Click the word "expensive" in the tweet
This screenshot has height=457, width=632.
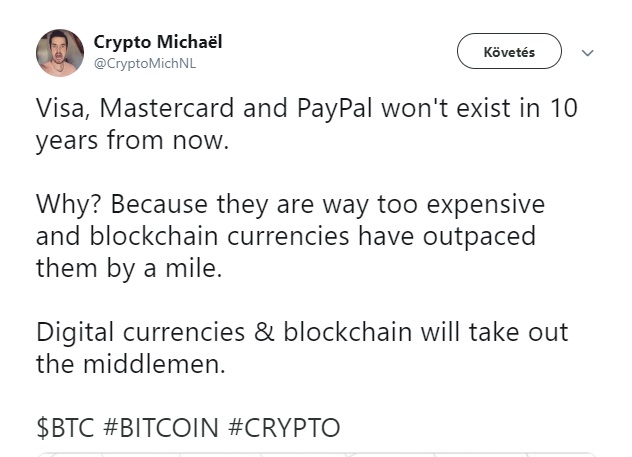(486, 205)
